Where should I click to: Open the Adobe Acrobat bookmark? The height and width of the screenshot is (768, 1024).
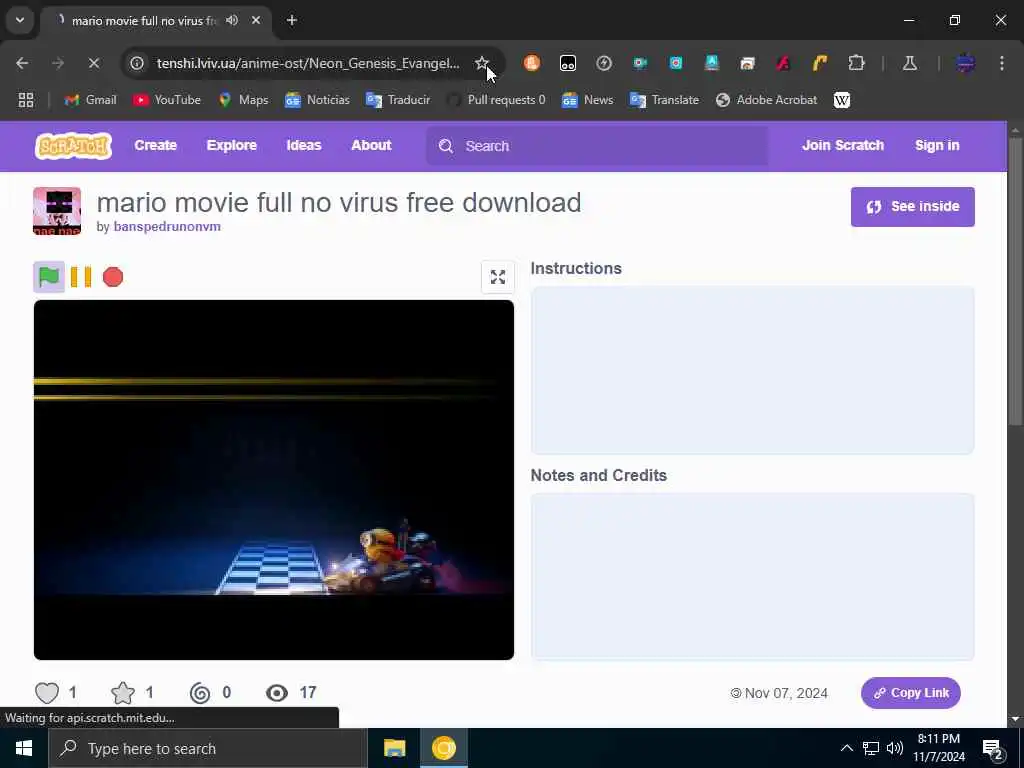767,100
